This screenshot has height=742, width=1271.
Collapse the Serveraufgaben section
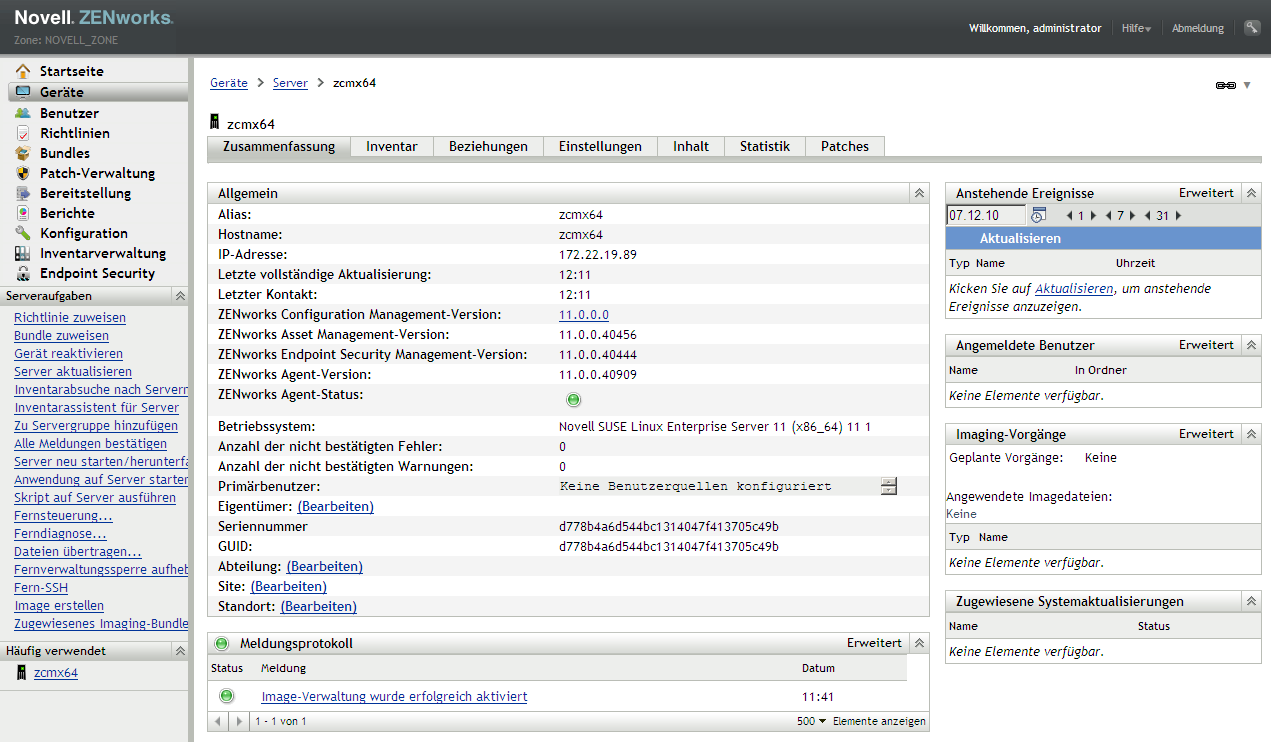[180, 296]
